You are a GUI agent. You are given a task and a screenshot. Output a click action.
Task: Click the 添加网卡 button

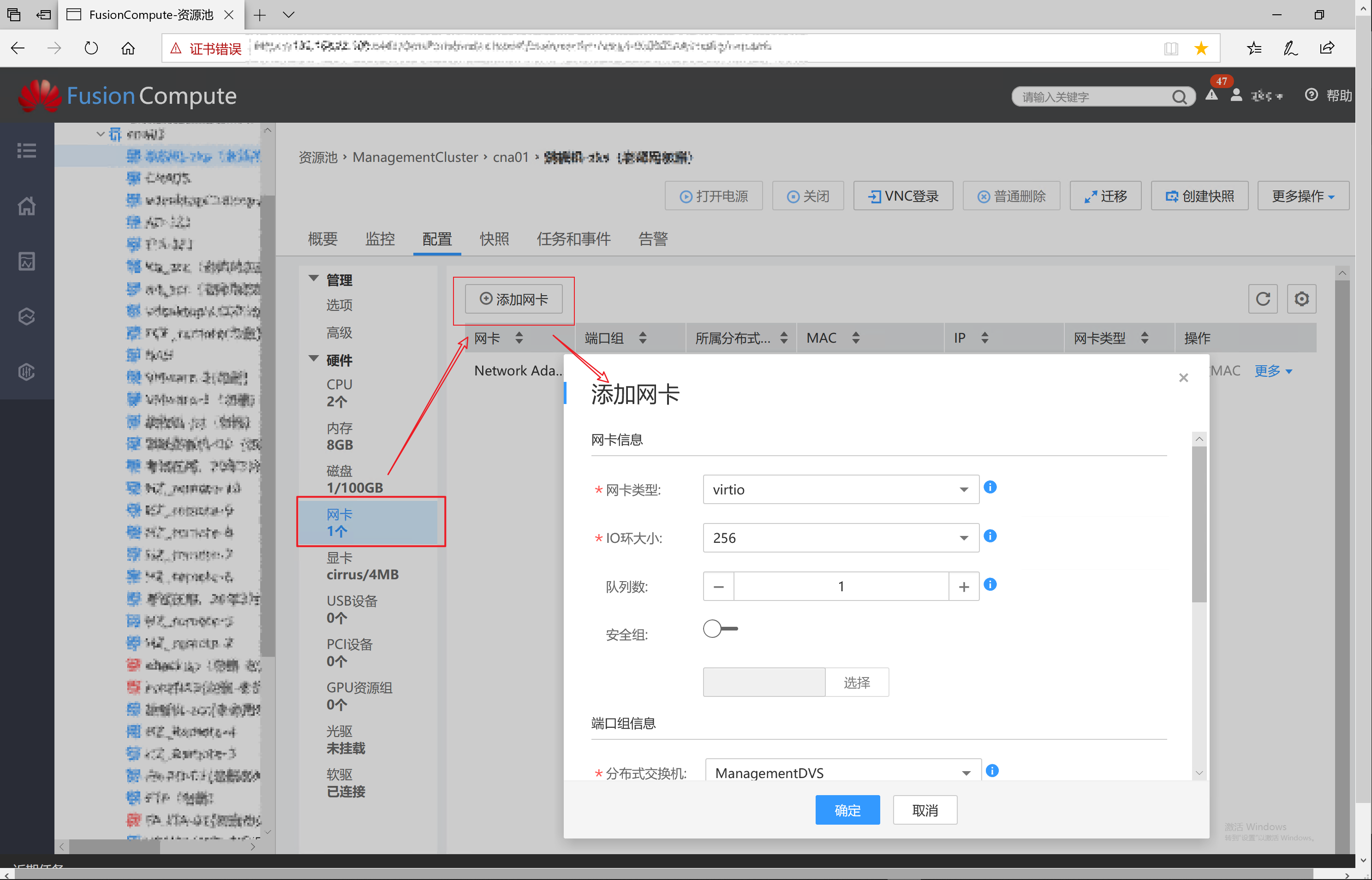click(514, 299)
